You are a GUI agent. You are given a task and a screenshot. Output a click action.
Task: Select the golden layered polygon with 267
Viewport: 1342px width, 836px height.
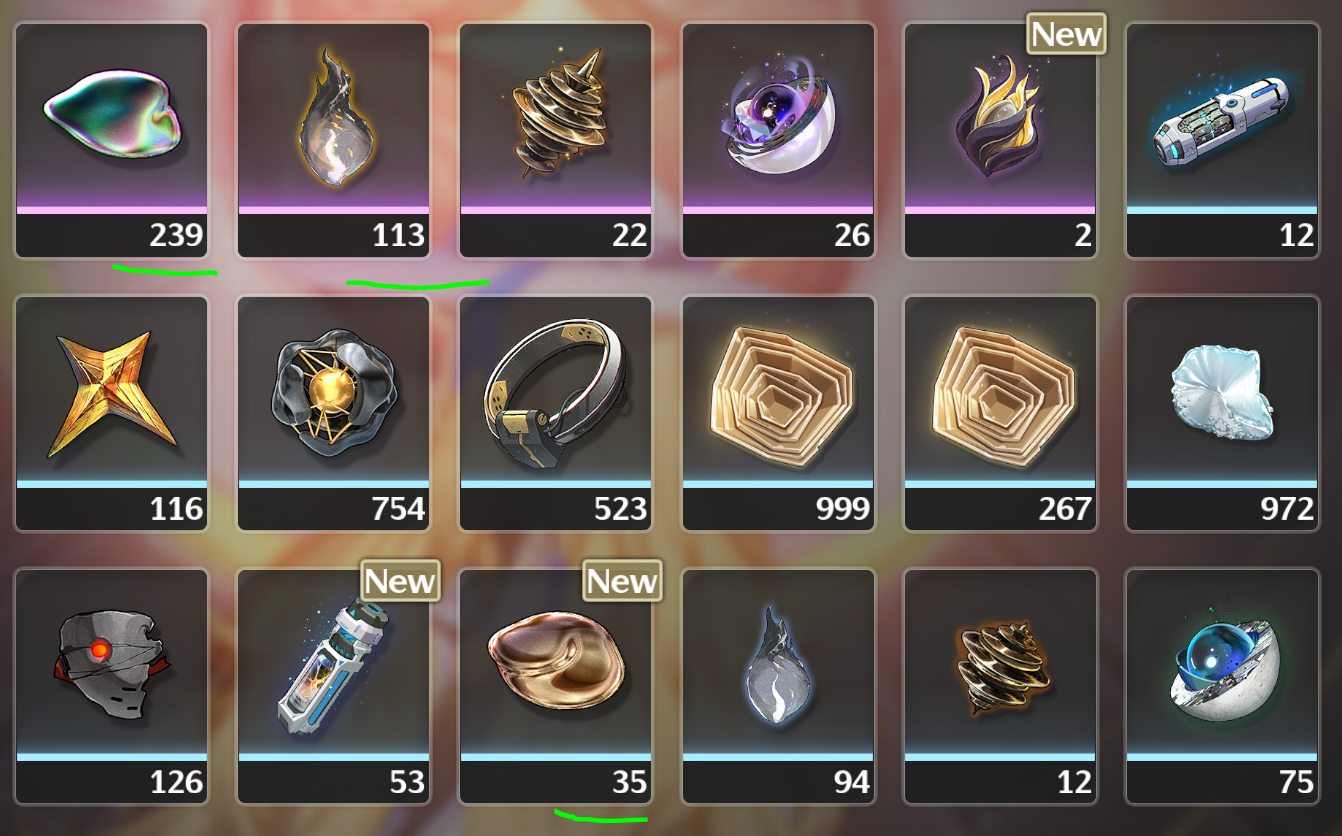coord(1000,413)
